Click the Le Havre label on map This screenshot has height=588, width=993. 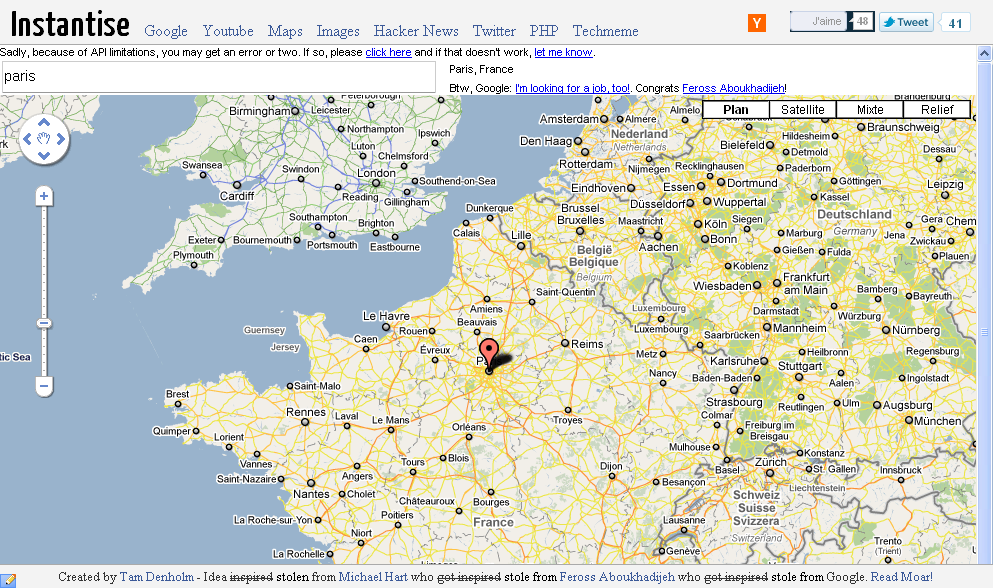(x=386, y=316)
